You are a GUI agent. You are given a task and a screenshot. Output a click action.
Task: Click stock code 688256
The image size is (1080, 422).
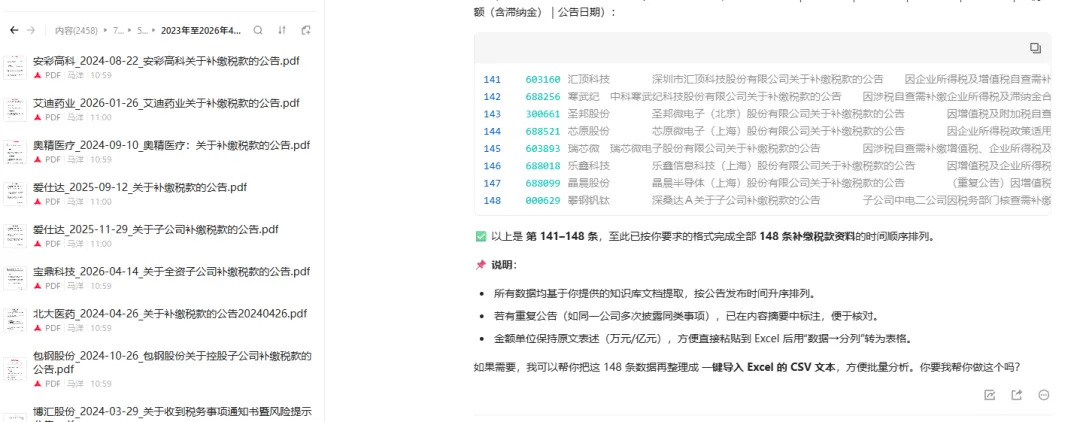pos(543,96)
